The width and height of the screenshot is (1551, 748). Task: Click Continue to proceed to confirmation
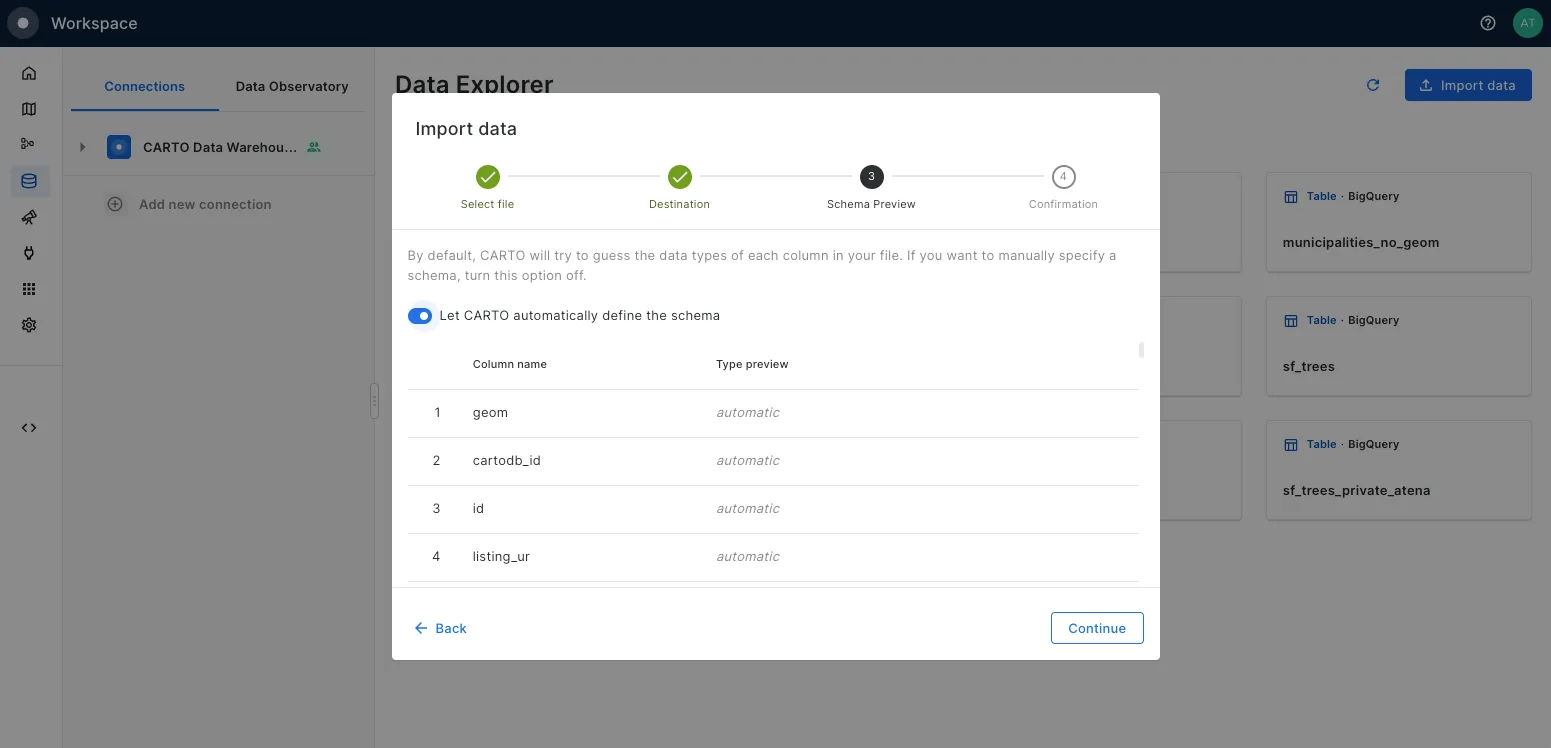[x=1097, y=628]
